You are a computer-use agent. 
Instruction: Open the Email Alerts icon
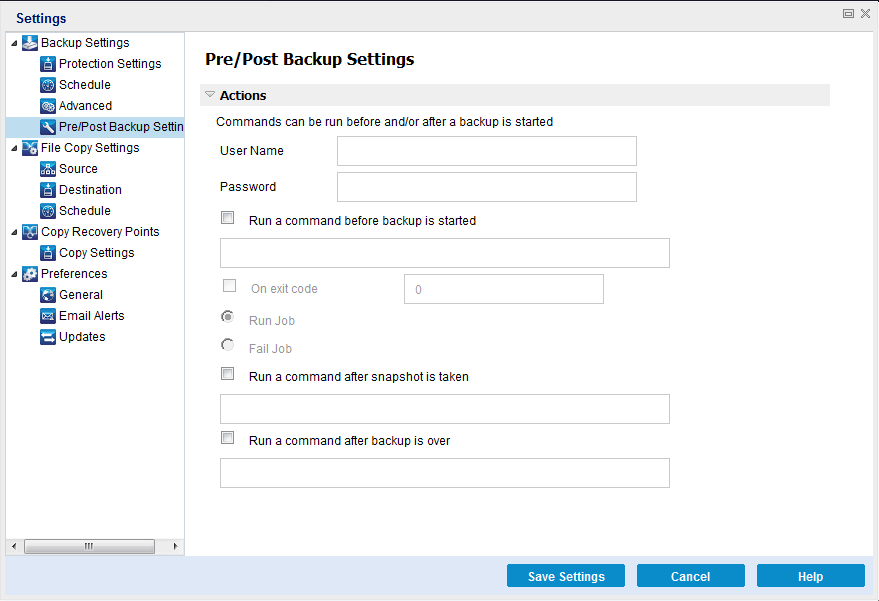(47, 315)
